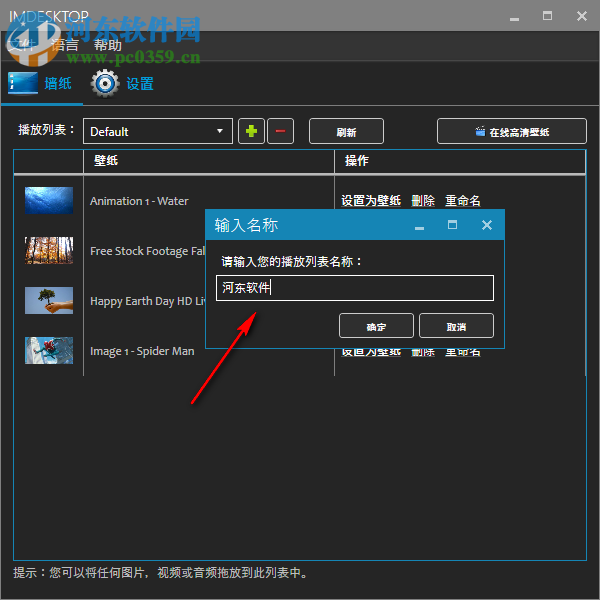Cancel the dialog with 取消 button

coord(456,326)
